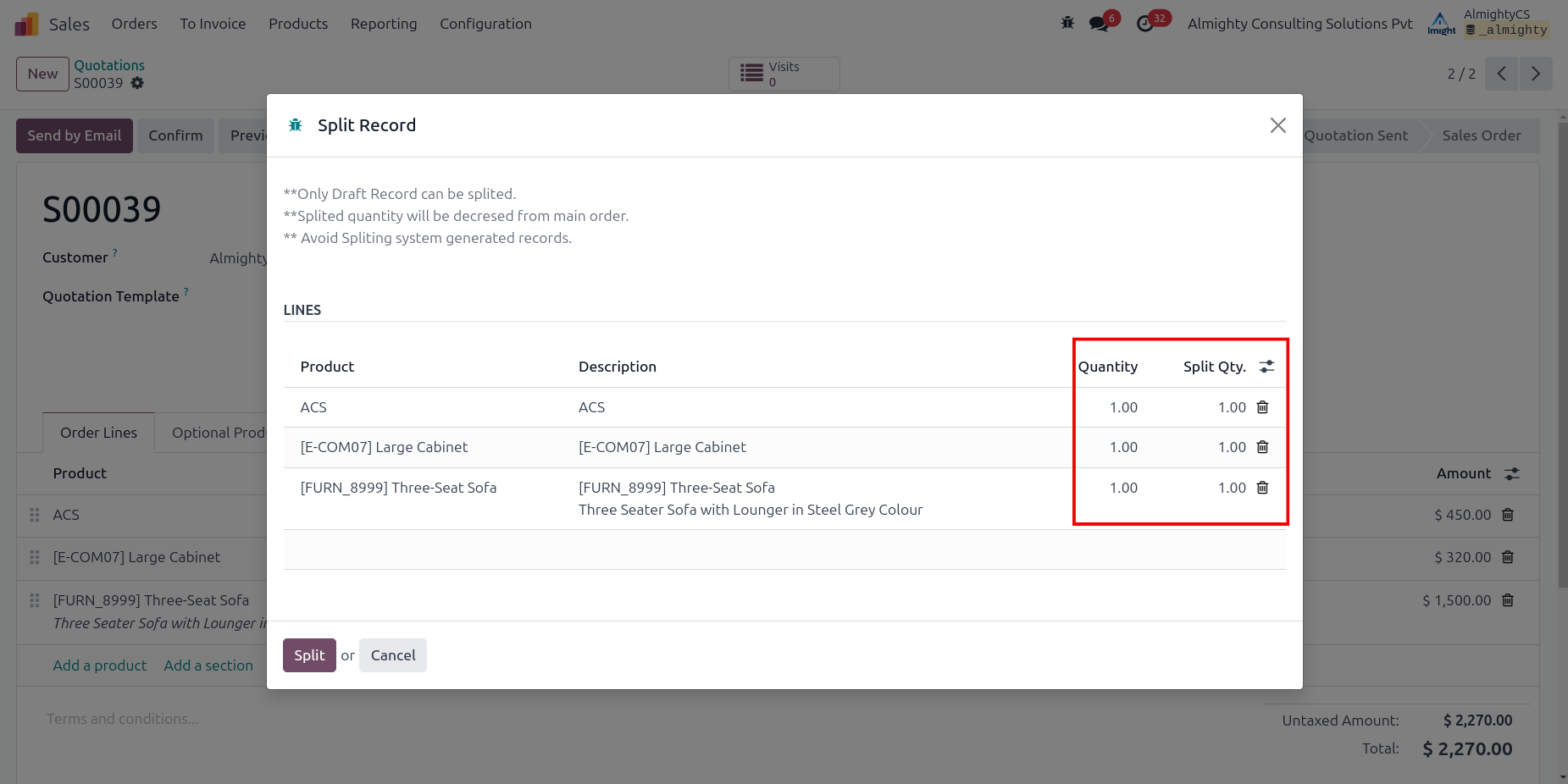1568x784 pixels.
Task: Delete the Large Cabinet split line
Action: [x=1262, y=447]
